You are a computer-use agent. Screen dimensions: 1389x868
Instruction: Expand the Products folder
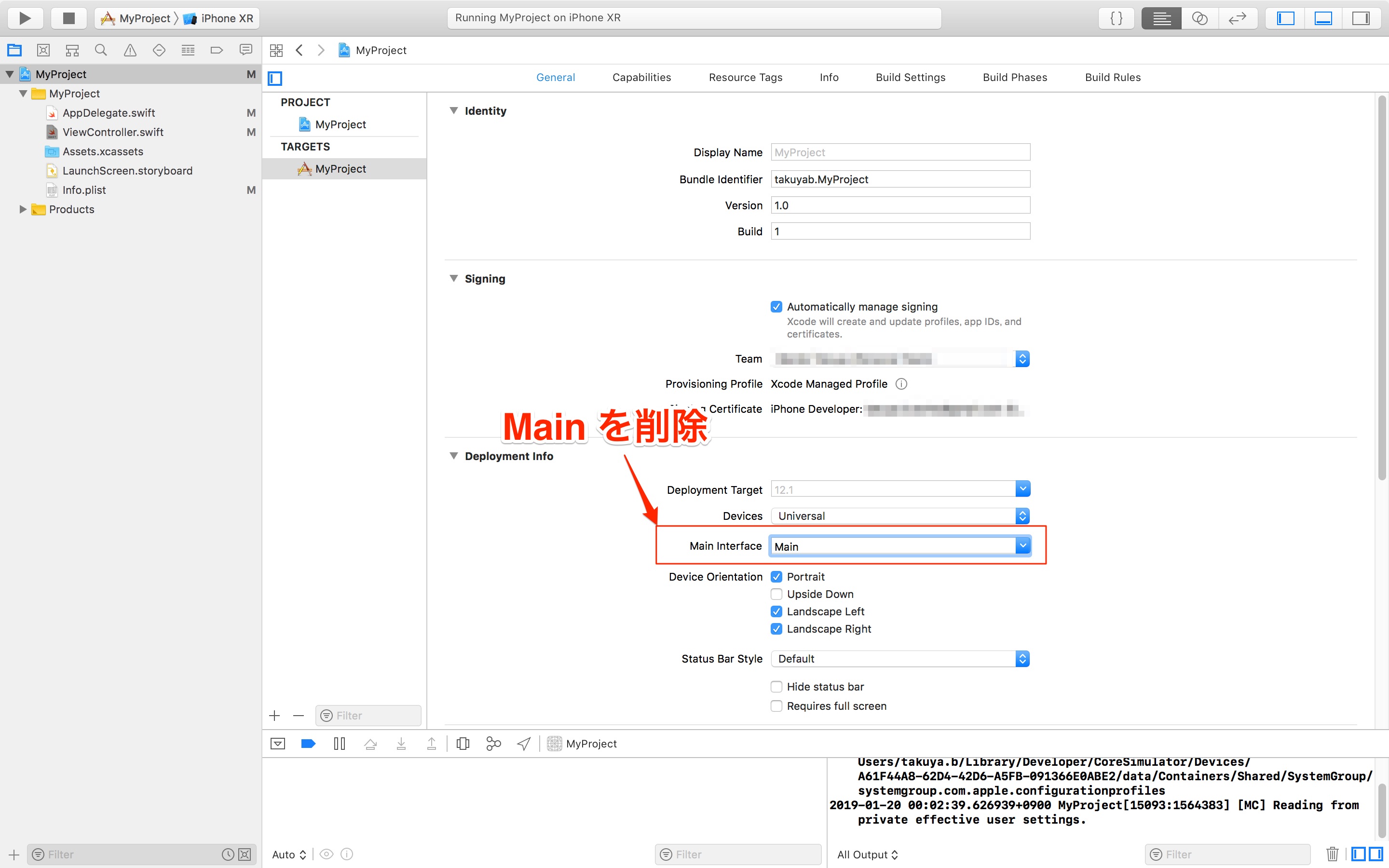click(23, 210)
